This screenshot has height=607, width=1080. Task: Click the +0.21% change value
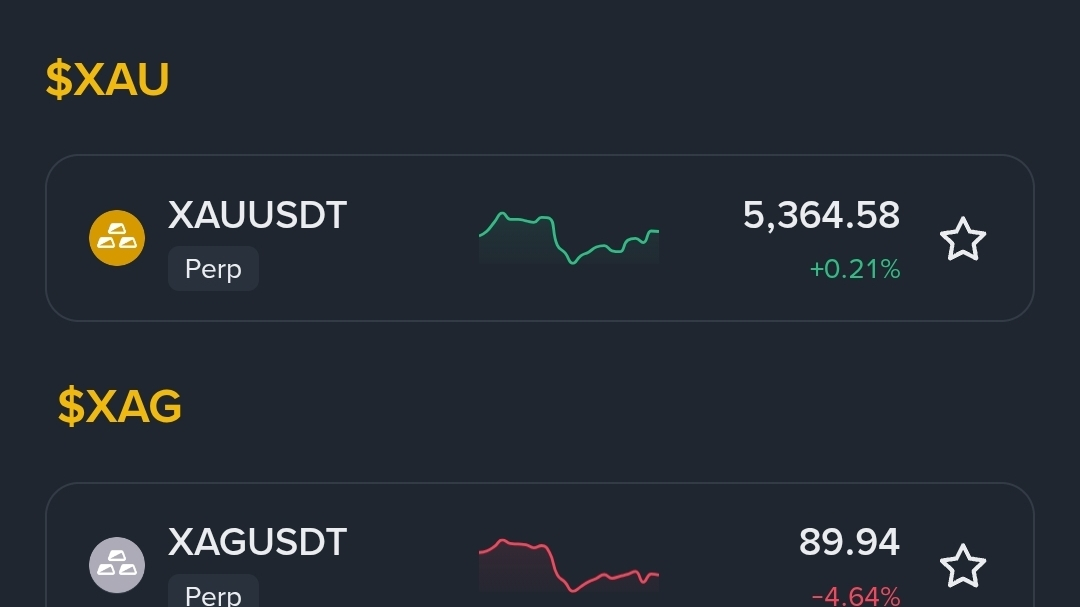pos(855,269)
